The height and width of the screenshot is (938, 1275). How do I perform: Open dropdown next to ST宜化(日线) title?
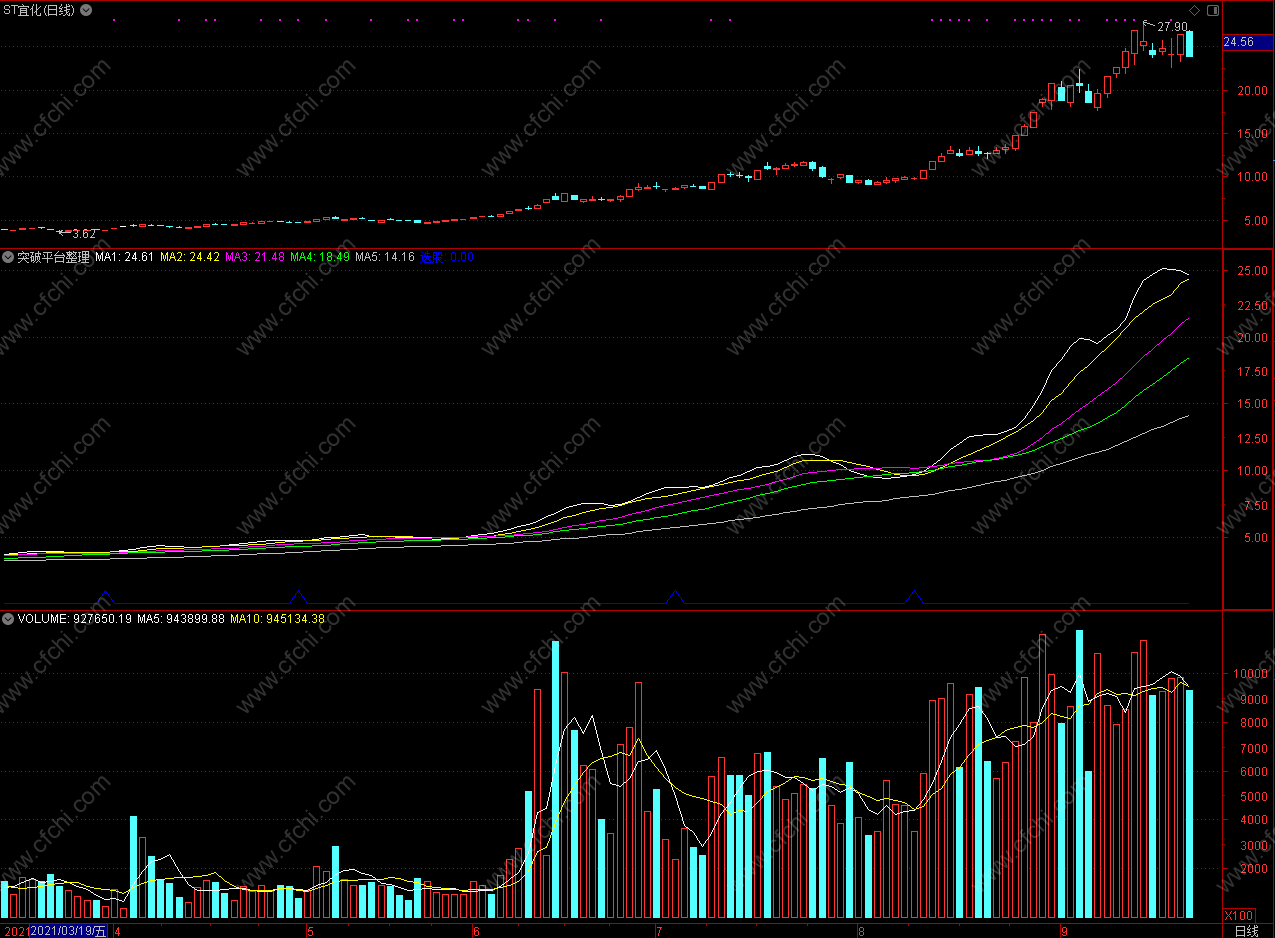[x=86, y=10]
